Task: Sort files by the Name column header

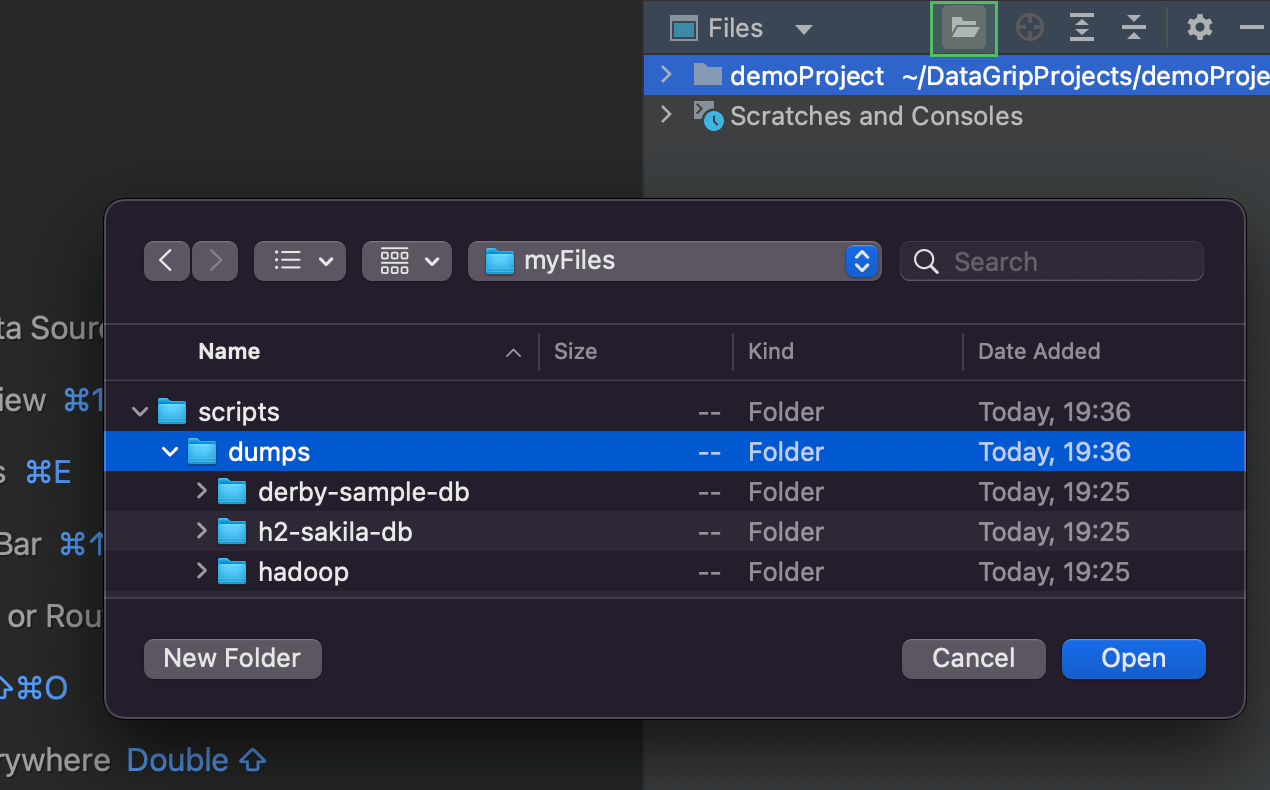Action: (229, 351)
